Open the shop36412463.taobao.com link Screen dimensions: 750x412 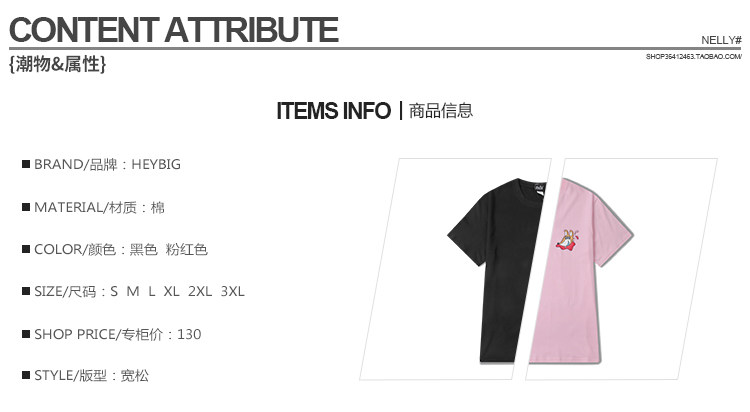tap(694, 56)
